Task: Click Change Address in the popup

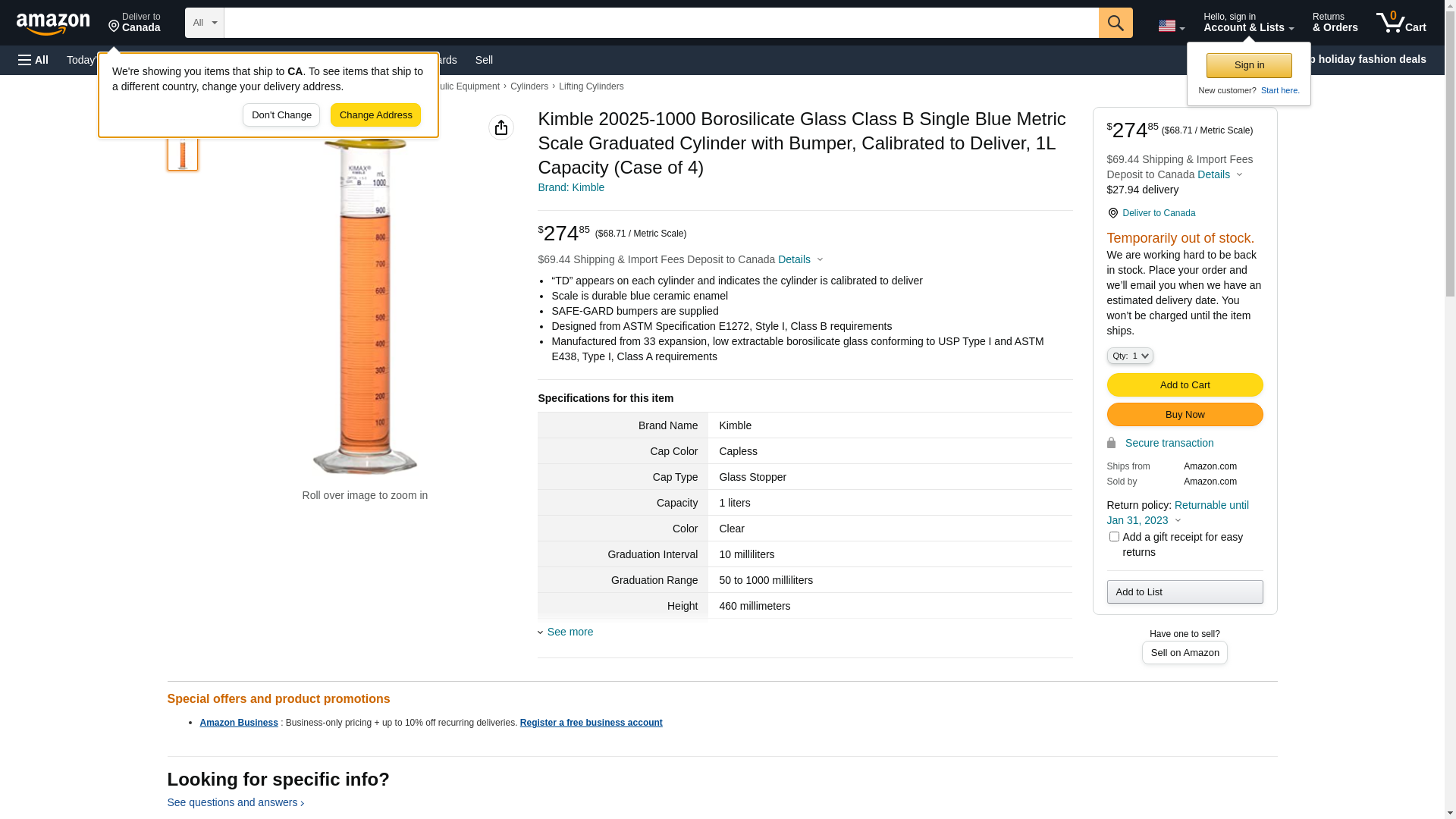Action: click(375, 115)
